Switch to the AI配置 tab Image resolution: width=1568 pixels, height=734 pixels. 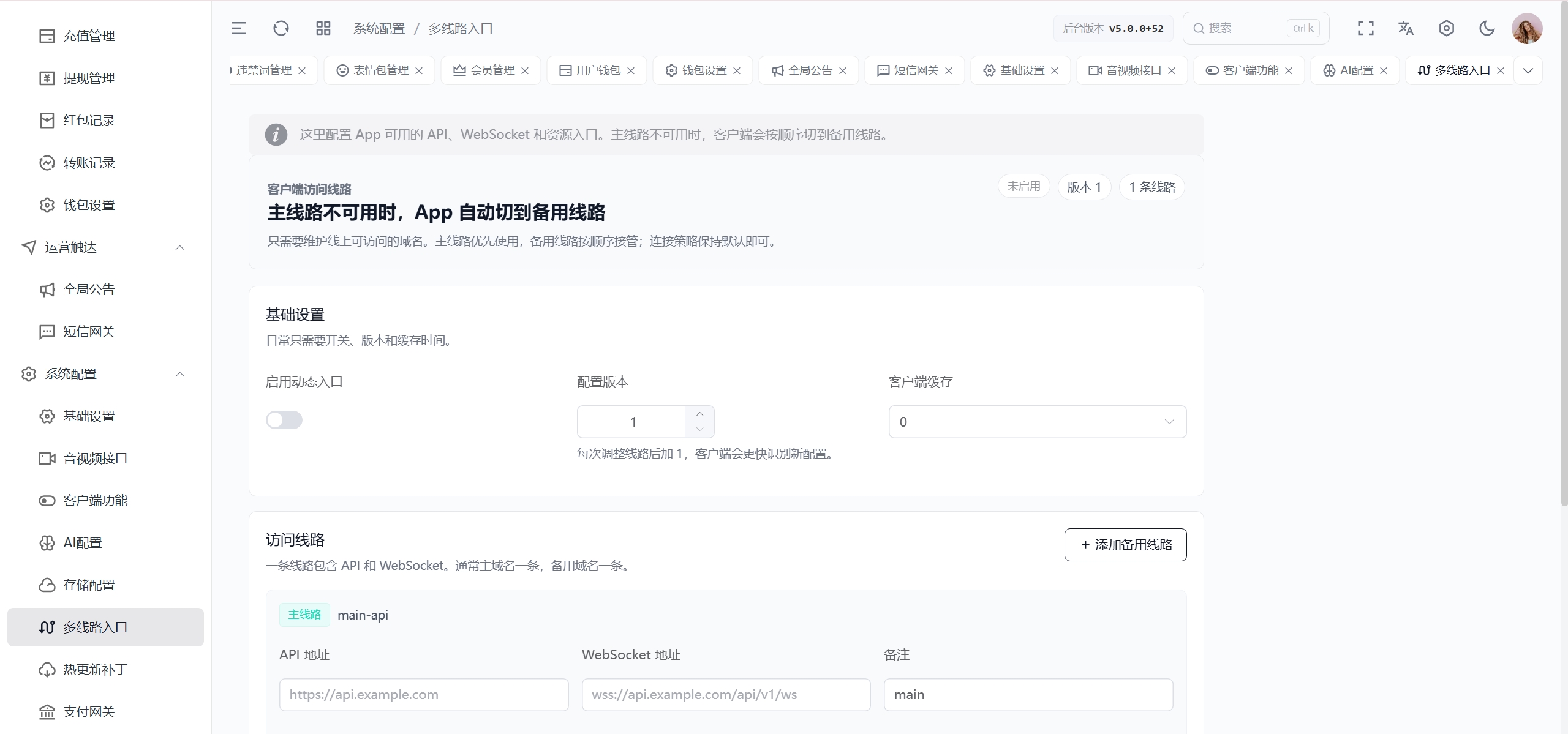click(1356, 70)
